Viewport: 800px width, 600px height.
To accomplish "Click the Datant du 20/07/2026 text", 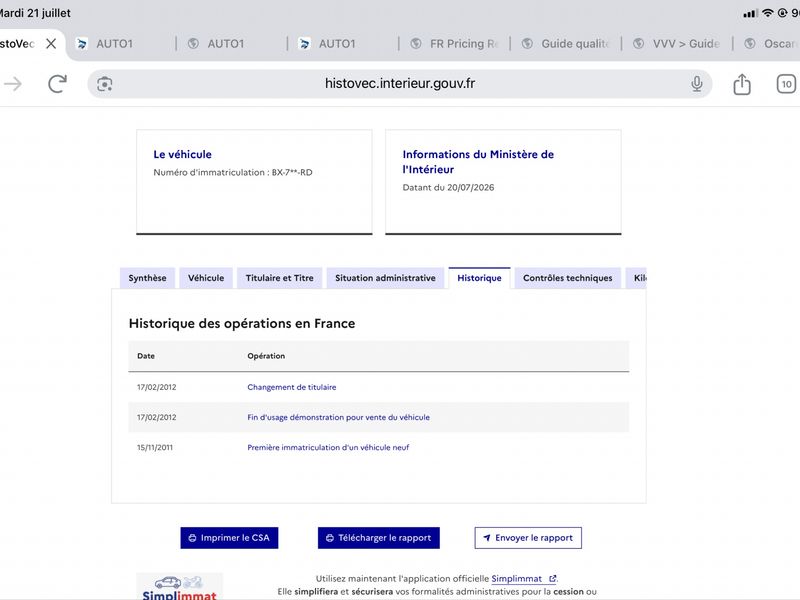I will tap(448, 187).
